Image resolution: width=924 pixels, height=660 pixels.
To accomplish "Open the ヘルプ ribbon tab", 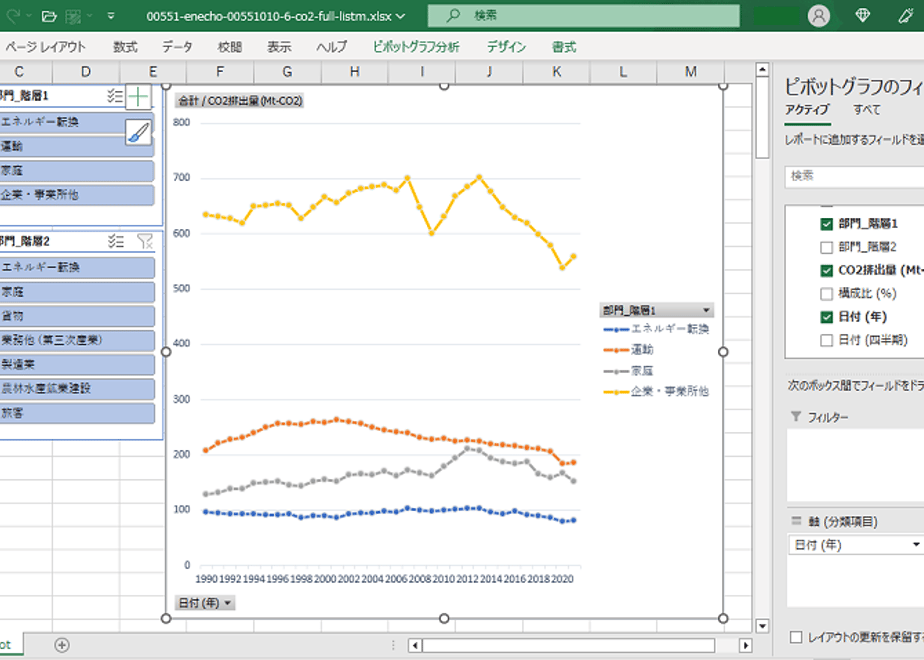I will point(331,47).
